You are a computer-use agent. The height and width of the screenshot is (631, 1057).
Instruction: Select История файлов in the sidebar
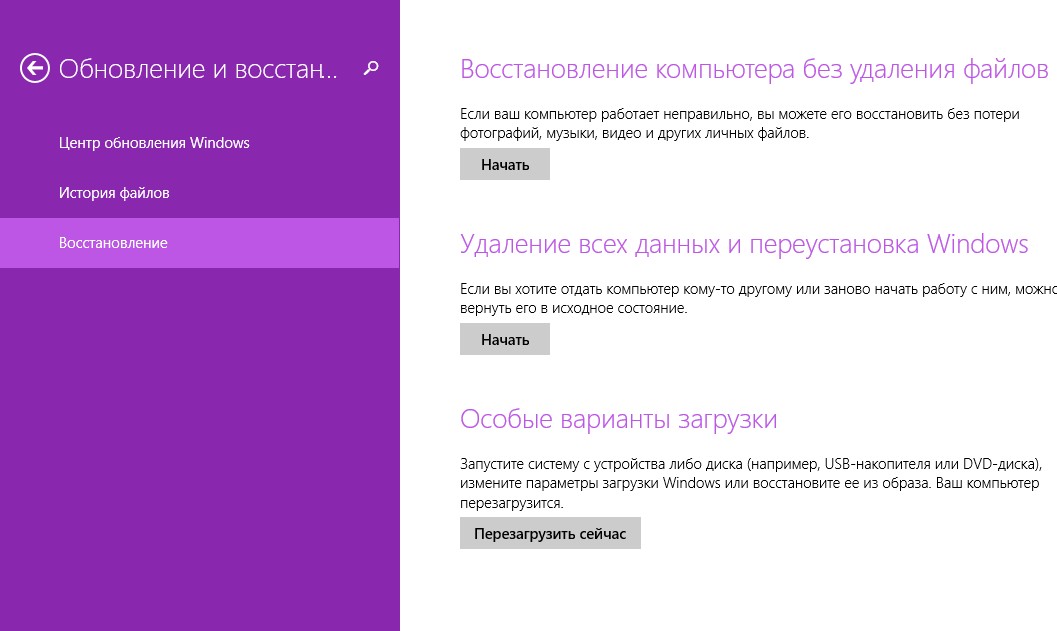(114, 193)
